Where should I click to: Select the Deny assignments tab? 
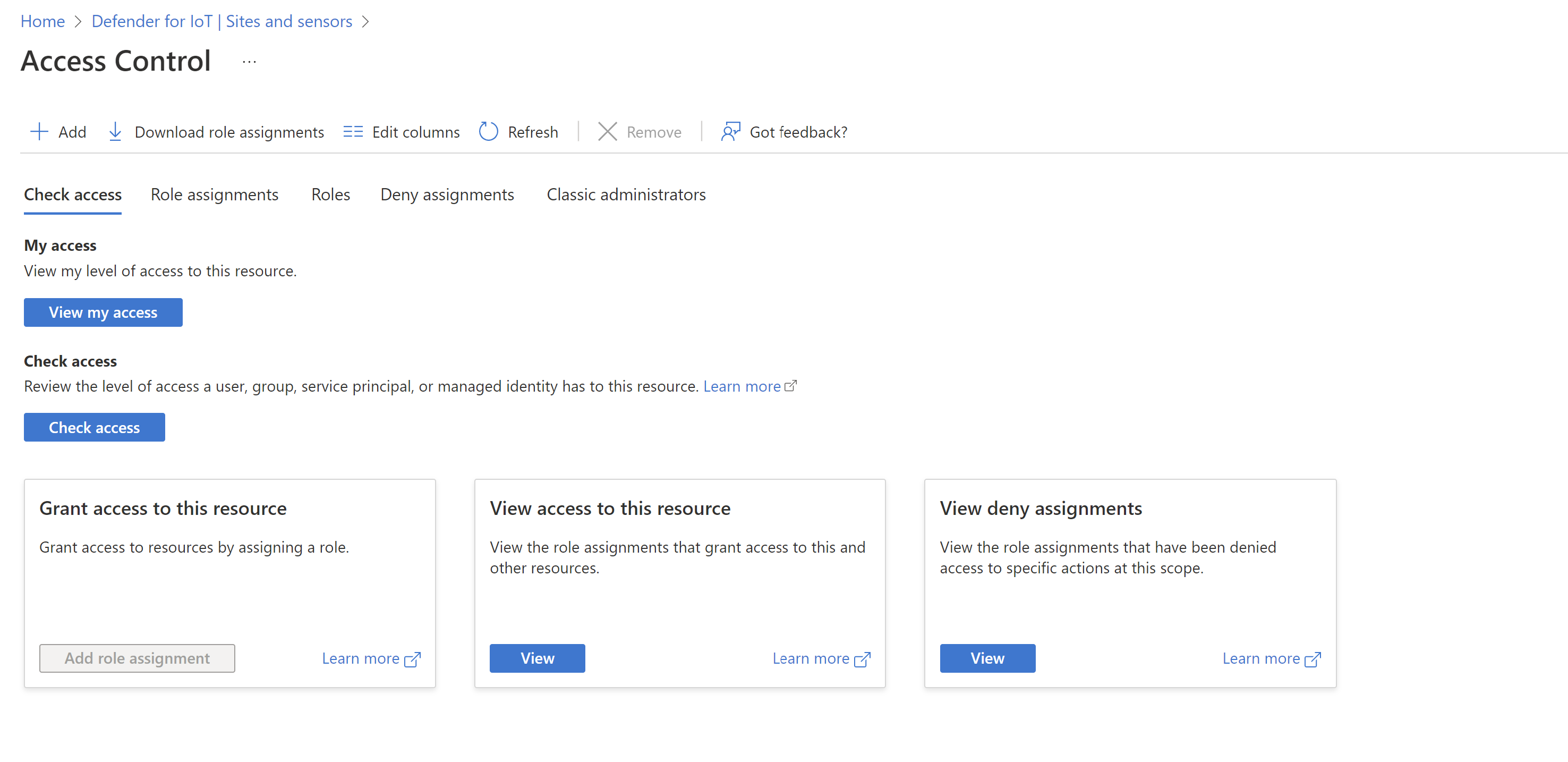(x=447, y=194)
